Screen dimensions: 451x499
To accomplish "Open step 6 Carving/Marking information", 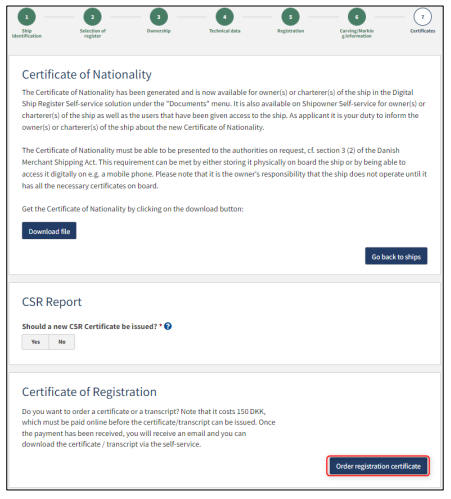I will [357, 17].
